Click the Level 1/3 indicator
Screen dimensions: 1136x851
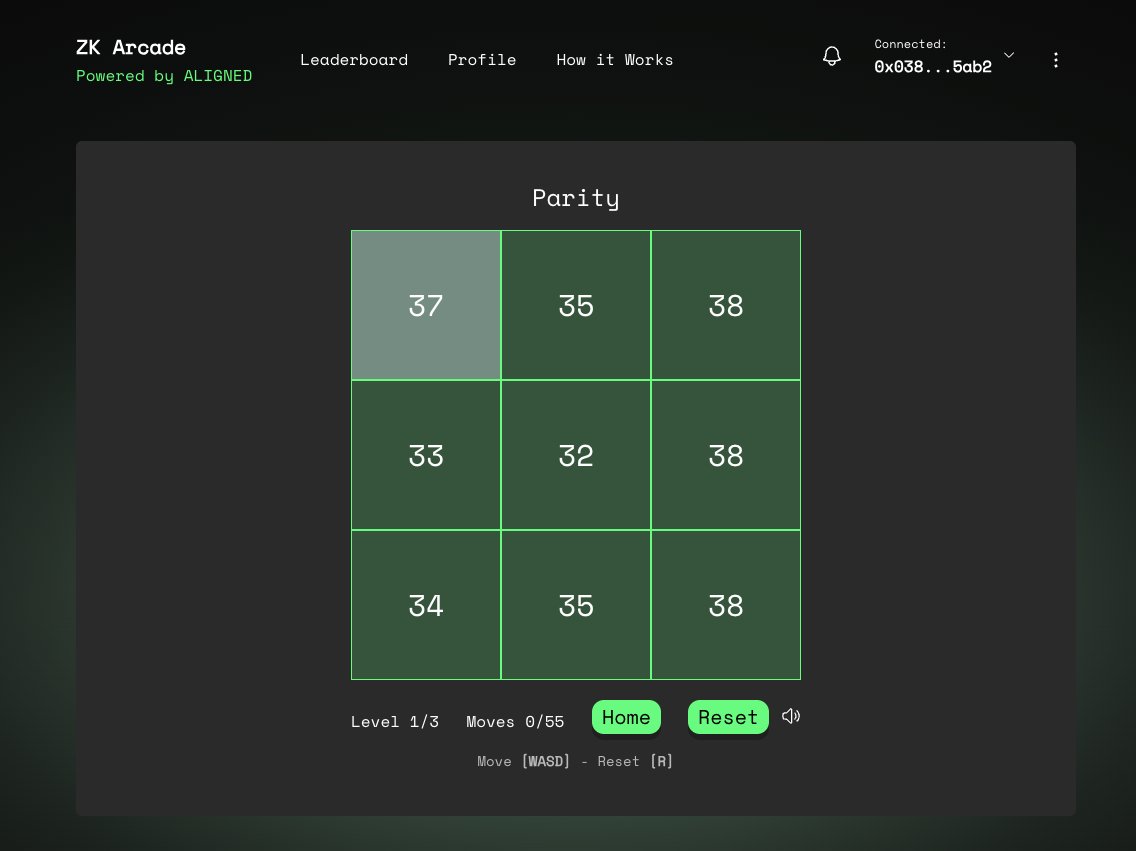(x=395, y=721)
